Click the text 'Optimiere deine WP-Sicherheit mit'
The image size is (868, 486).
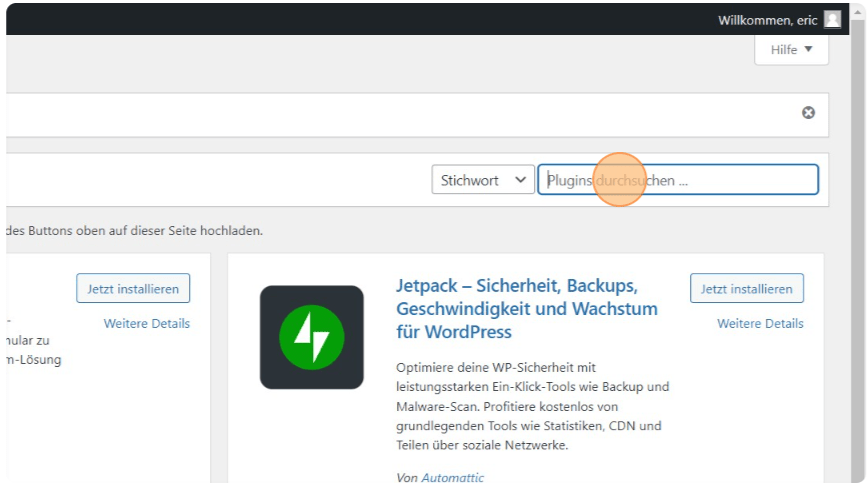point(496,368)
